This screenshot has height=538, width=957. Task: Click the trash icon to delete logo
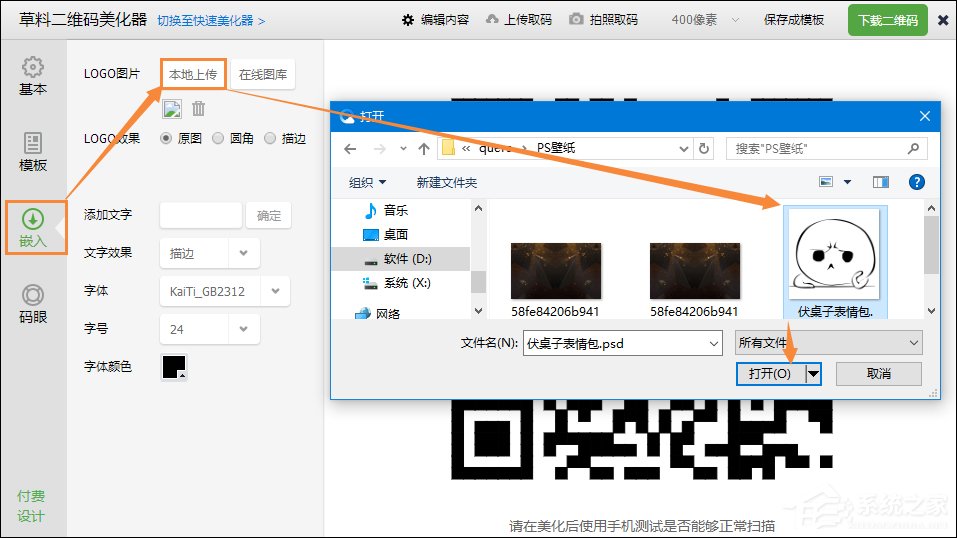point(199,109)
